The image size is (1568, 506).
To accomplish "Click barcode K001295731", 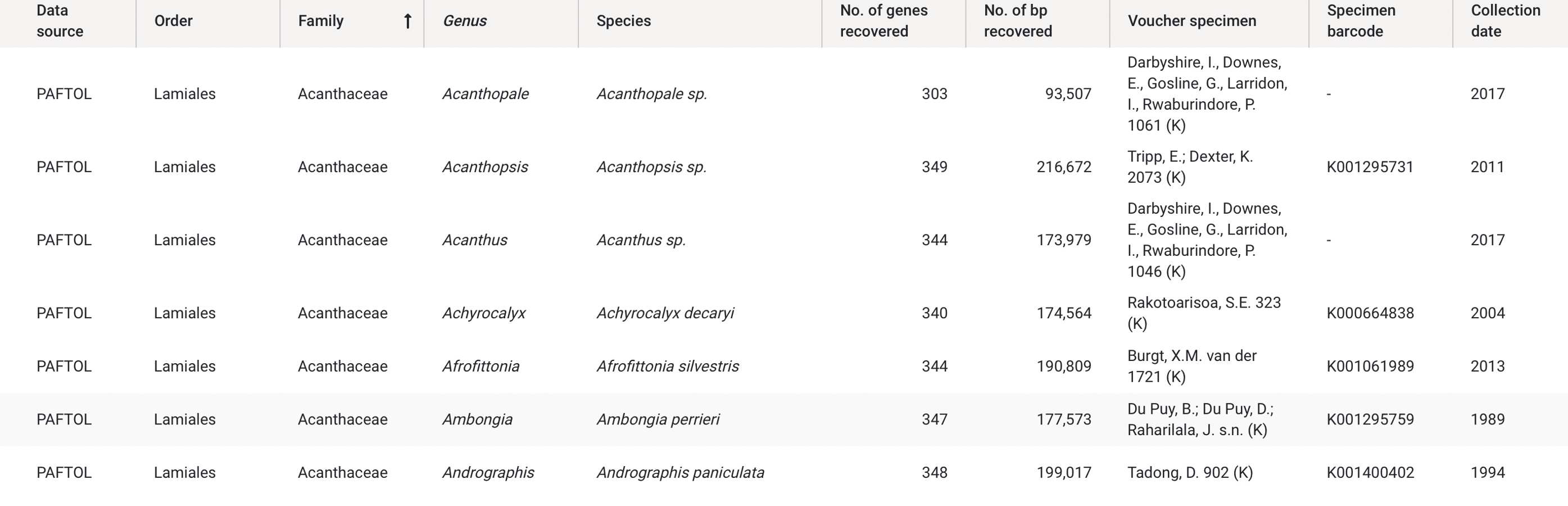I will (x=1370, y=167).
